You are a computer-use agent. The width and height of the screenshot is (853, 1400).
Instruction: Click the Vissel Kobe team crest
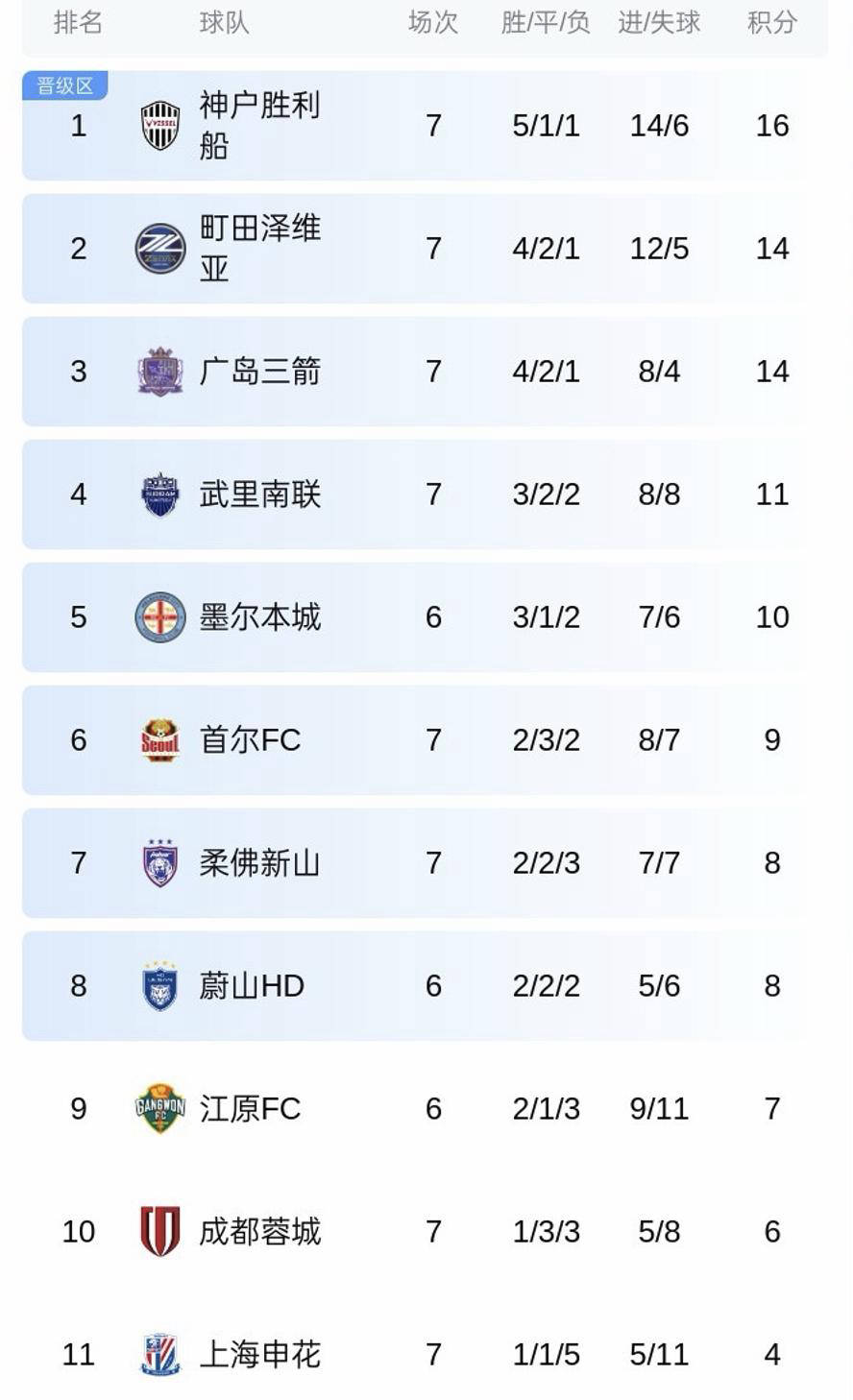160,126
